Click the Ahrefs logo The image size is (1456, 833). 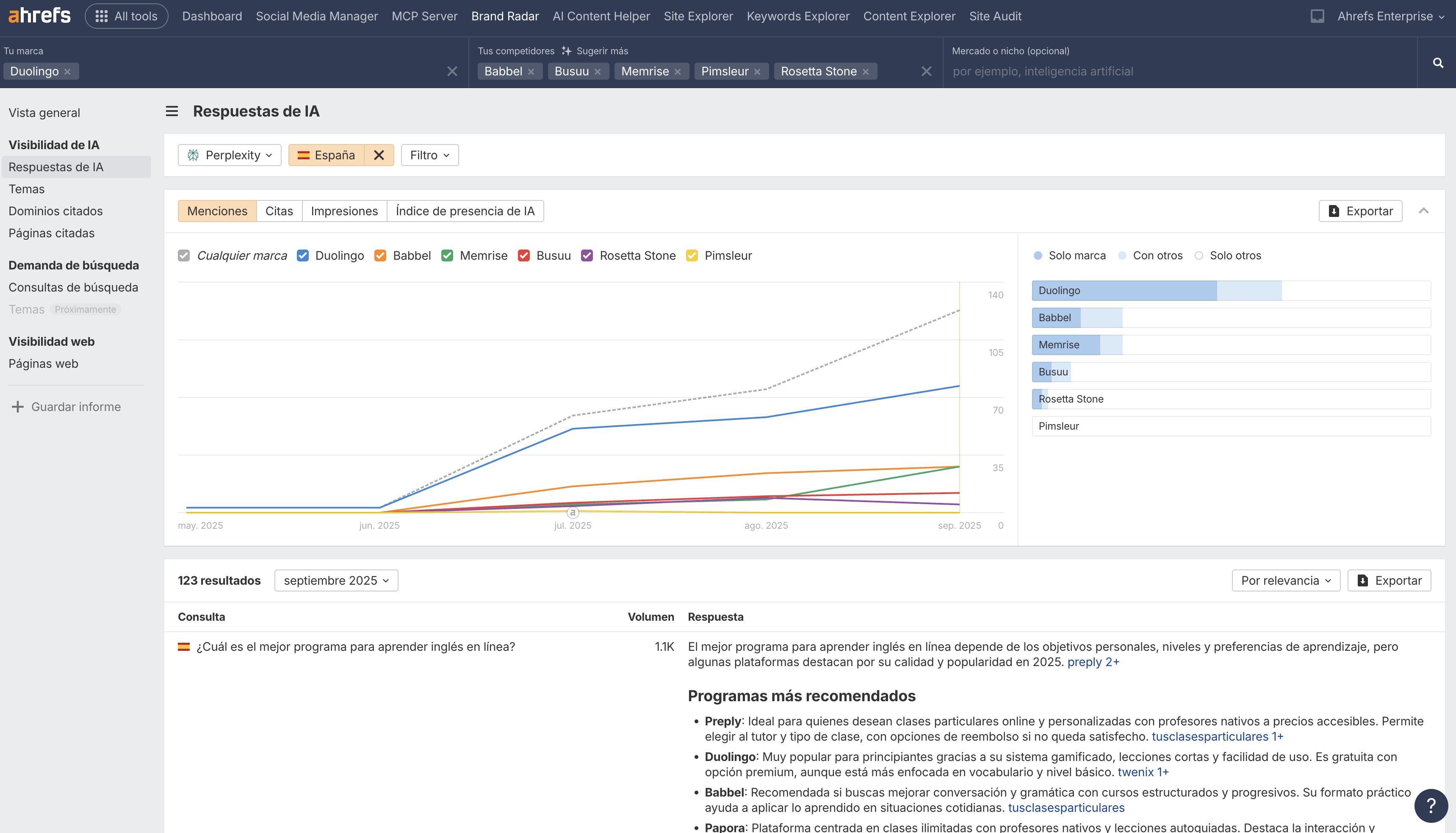[x=39, y=15]
